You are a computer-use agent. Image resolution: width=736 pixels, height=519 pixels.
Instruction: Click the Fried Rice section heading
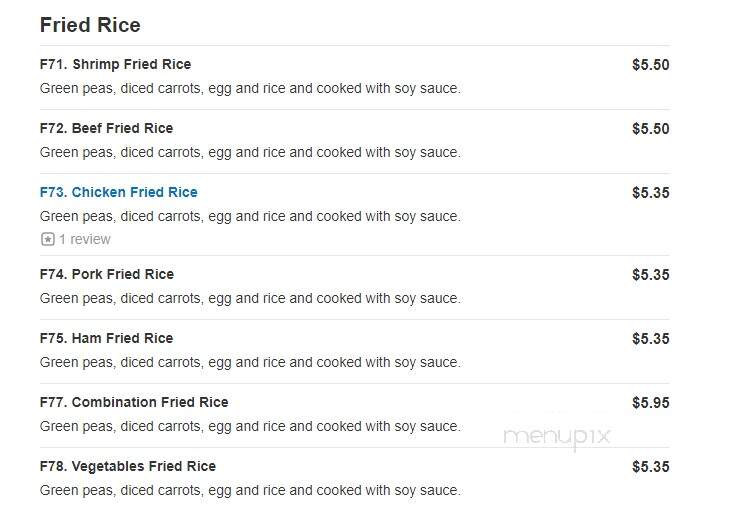tap(90, 25)
